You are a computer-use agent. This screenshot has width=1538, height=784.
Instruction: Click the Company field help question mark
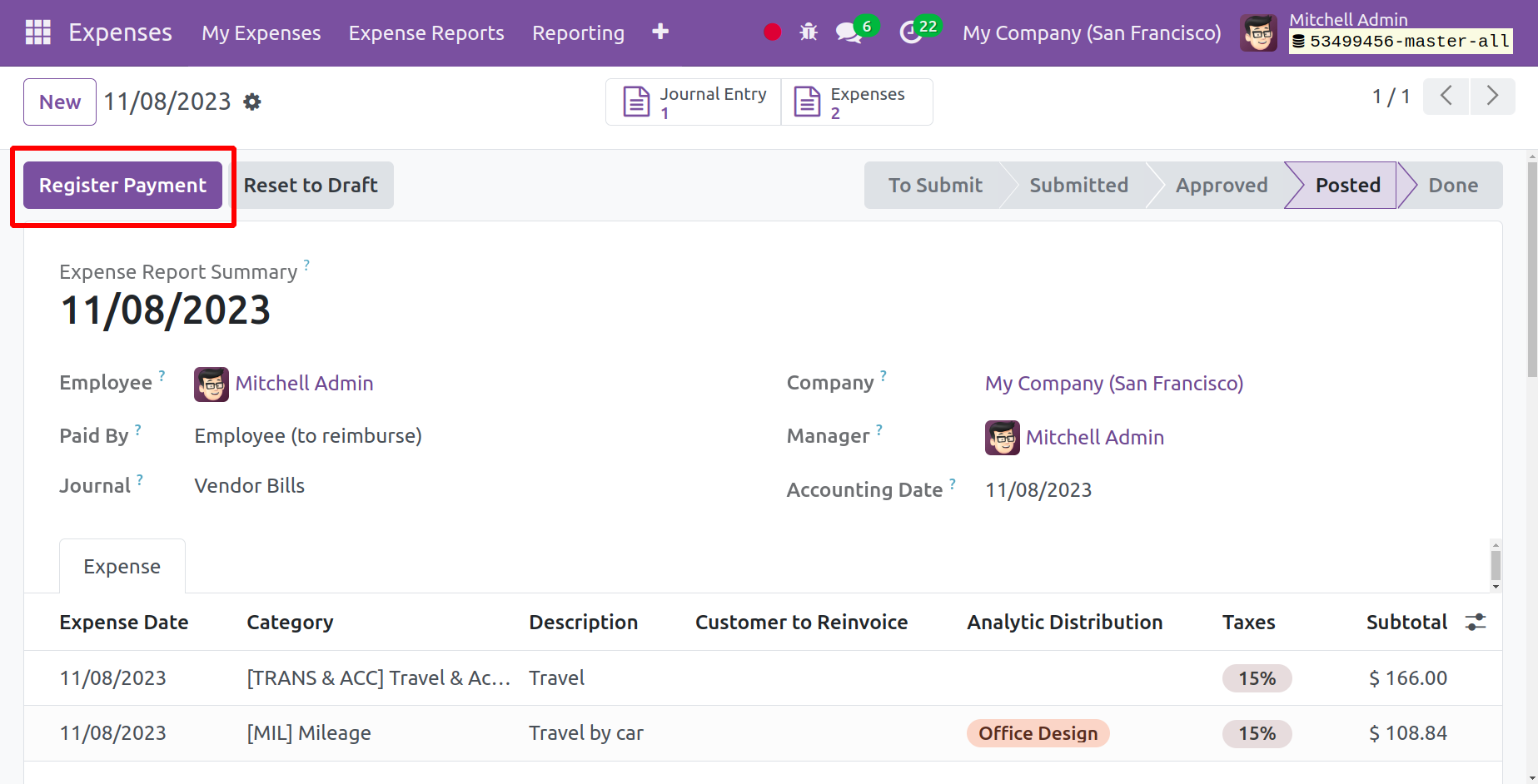[883, 375]
